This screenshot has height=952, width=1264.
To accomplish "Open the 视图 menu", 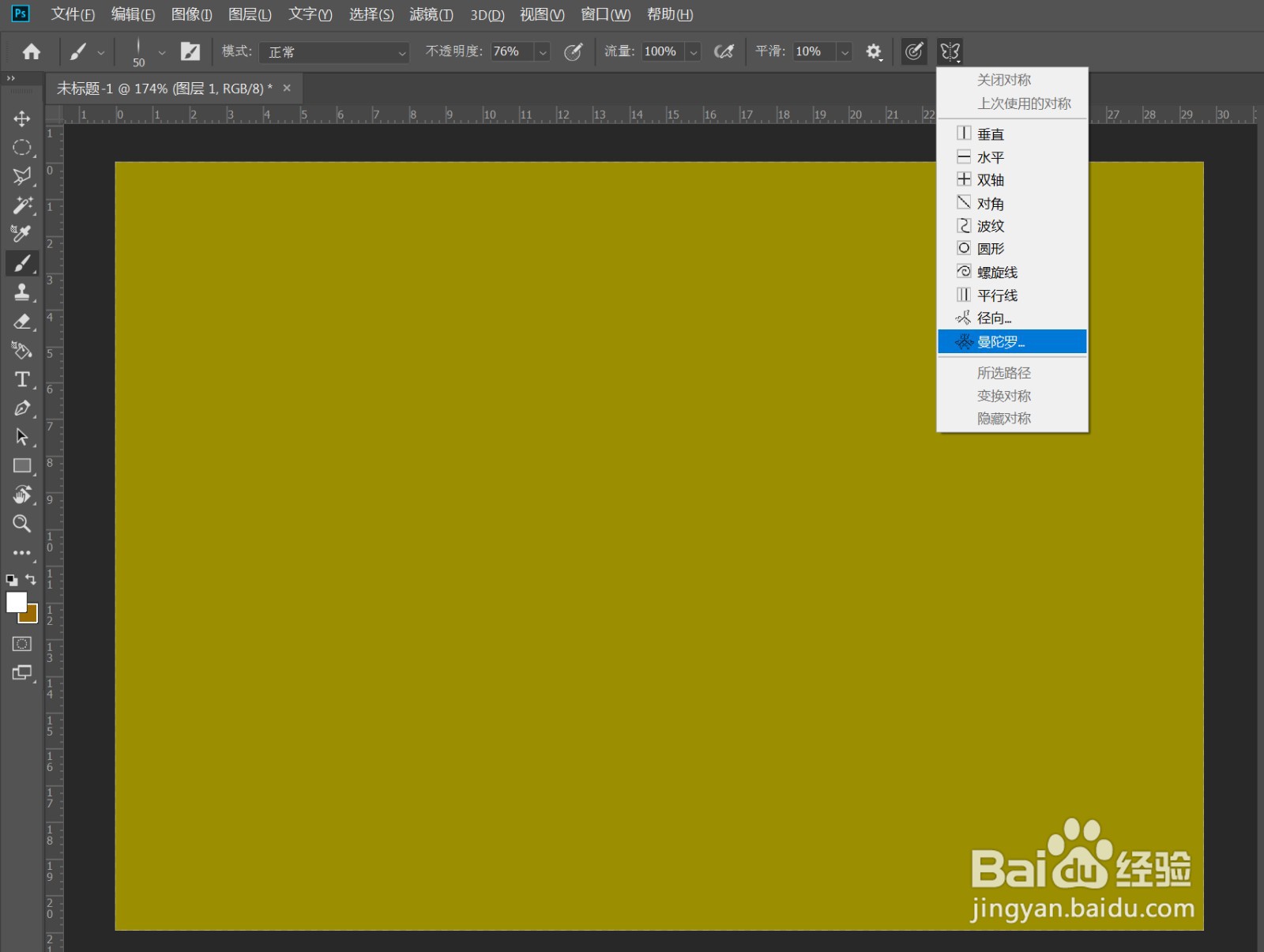I will [x=542, y=14].
